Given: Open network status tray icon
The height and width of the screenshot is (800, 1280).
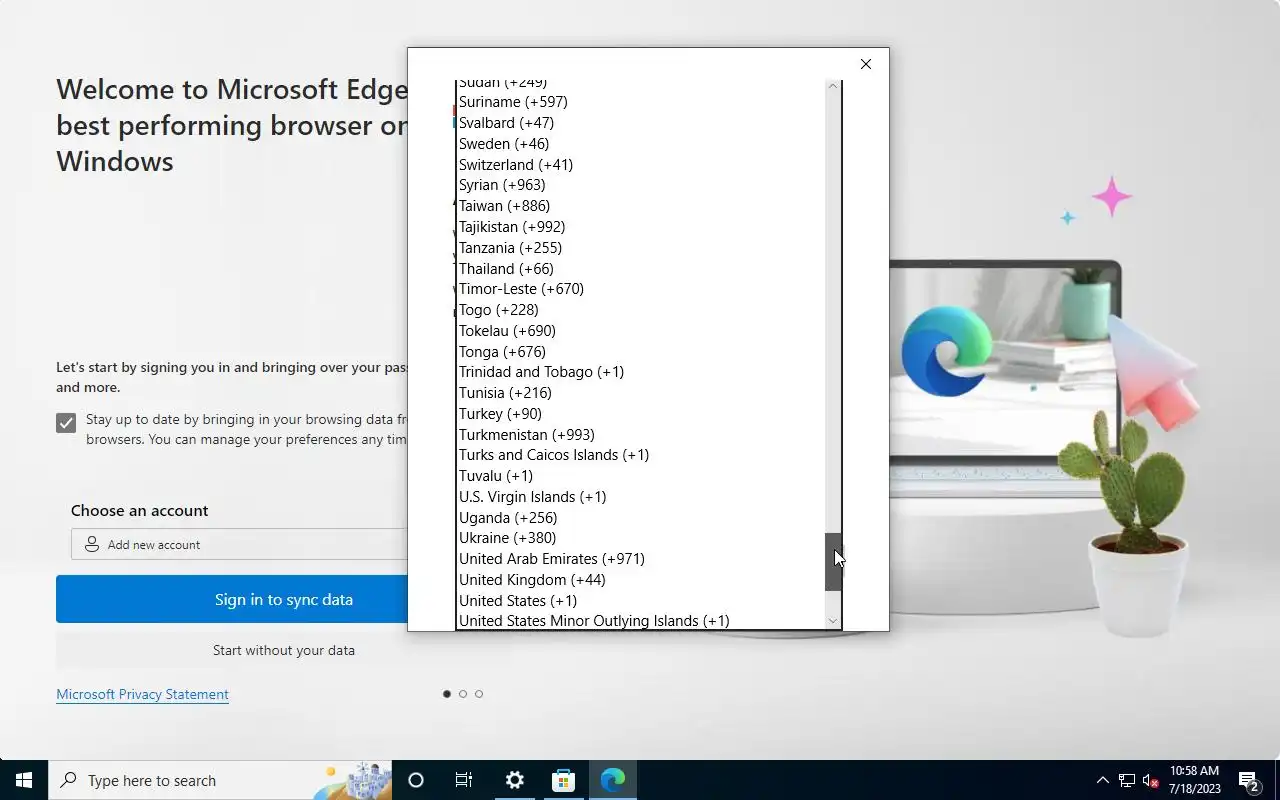Looking at the screenshot, I should 1127,780.
